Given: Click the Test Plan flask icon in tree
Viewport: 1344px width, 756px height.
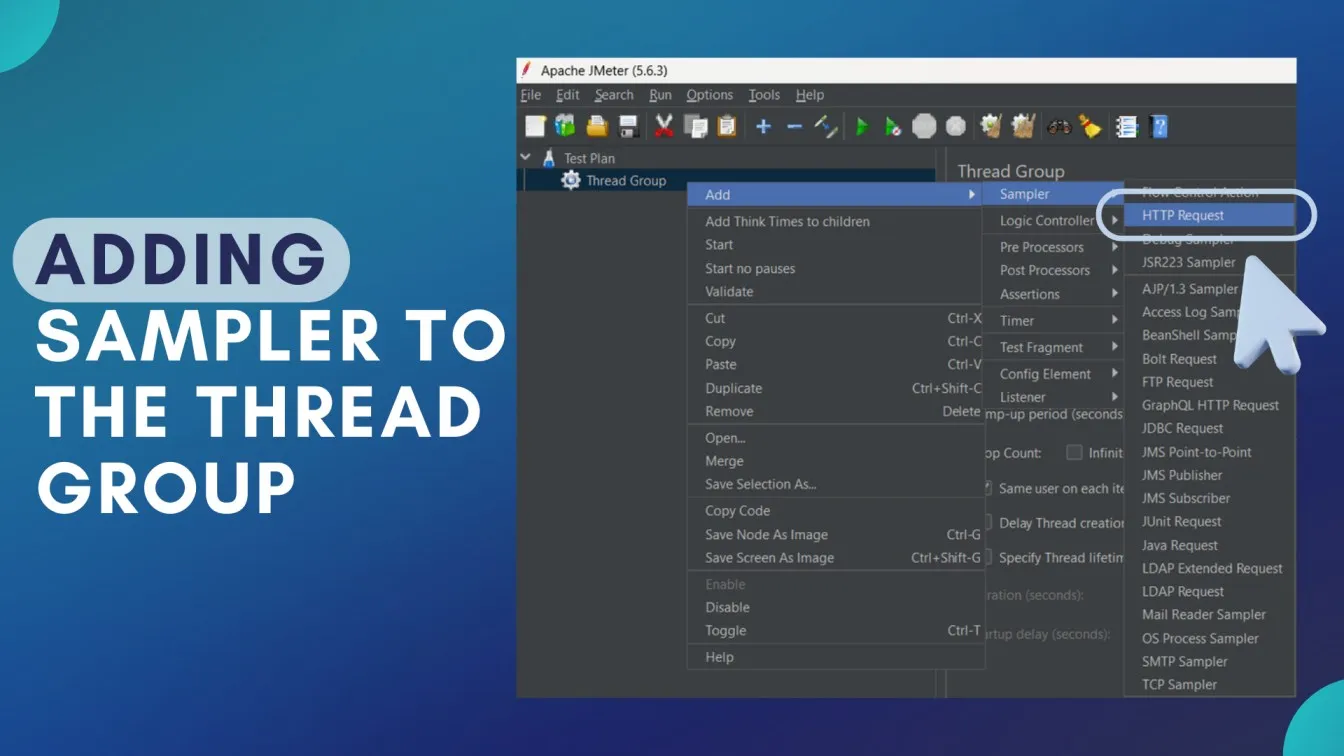Looking at the screenshot, I should [x=548, y=158].
